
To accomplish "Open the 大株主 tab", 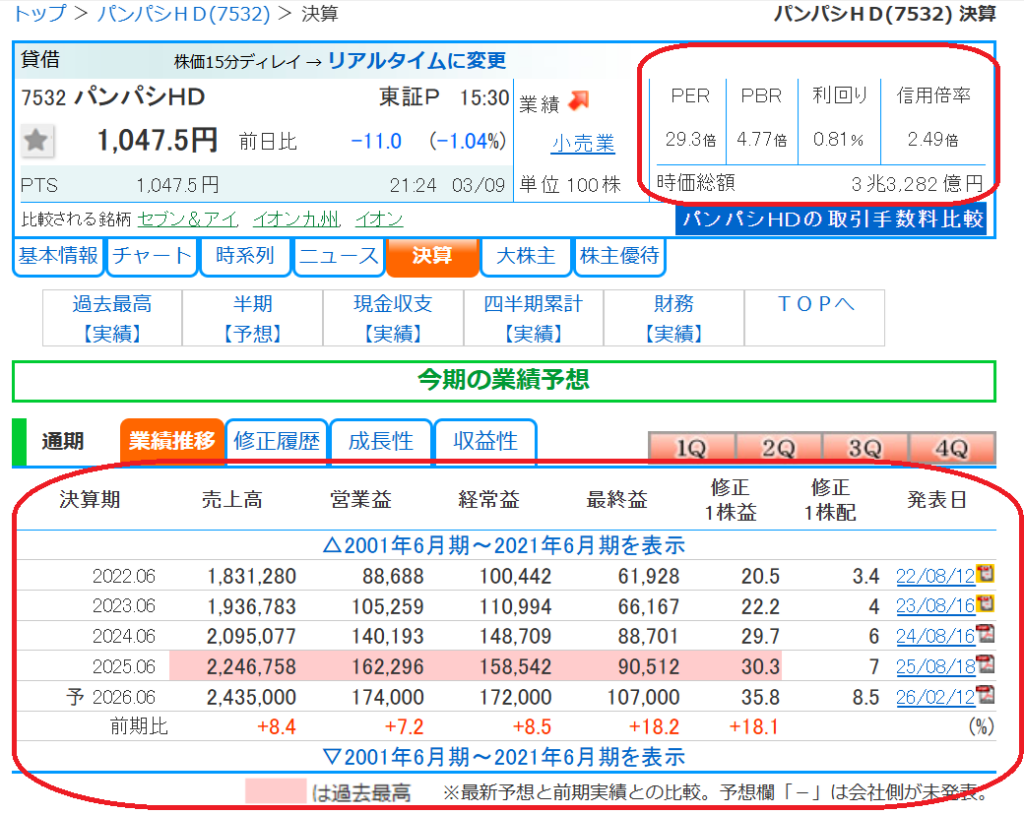I will click(x=526, y=256).
